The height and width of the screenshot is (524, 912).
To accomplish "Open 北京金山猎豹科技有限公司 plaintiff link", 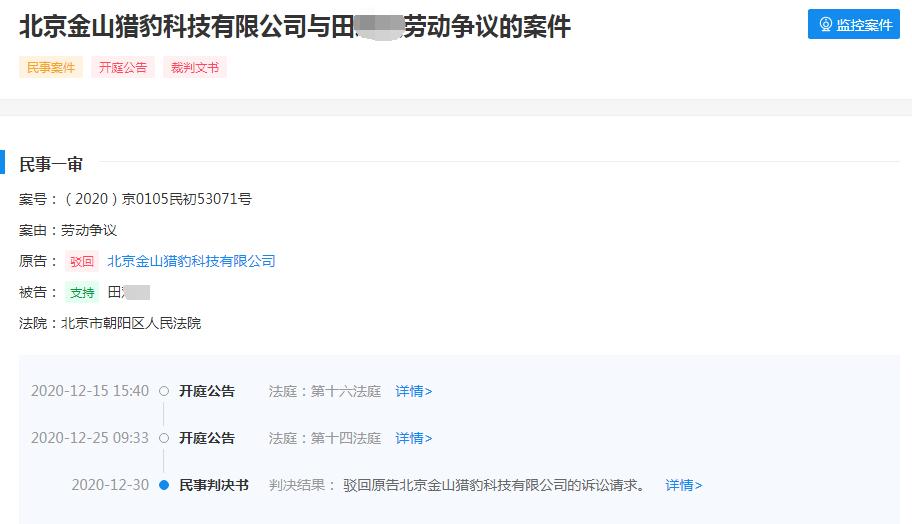I will point(191,261).
